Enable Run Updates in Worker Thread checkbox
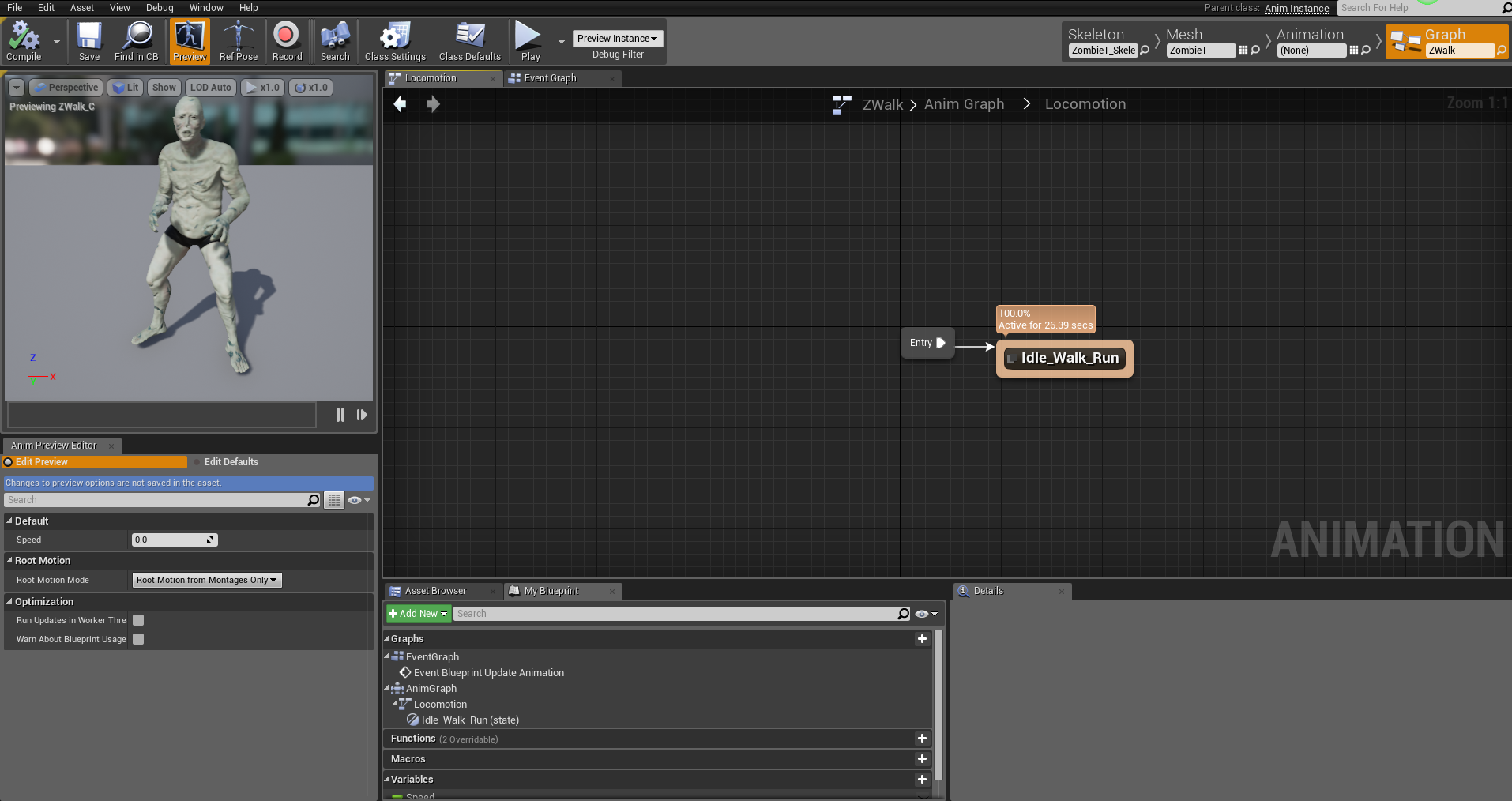This screenshot has height=801, width=1512. coord(138,621)
